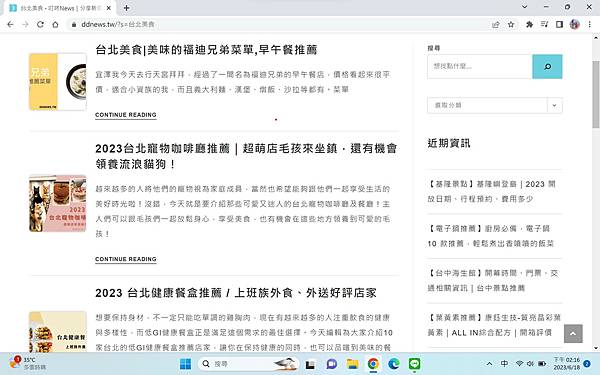Open the media control icon in toolbar

545,24
